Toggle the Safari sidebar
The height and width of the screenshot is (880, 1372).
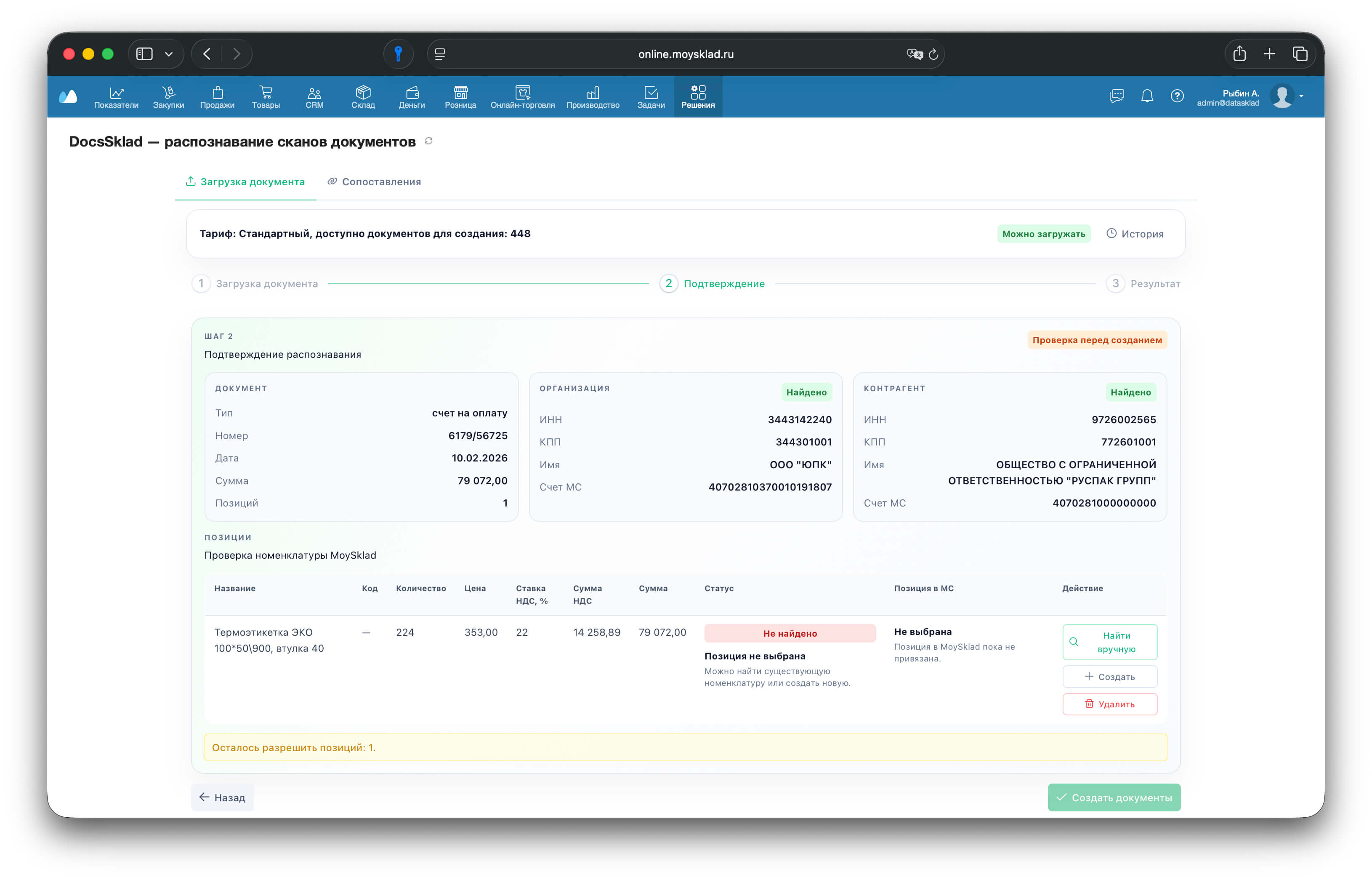(144, 54)
